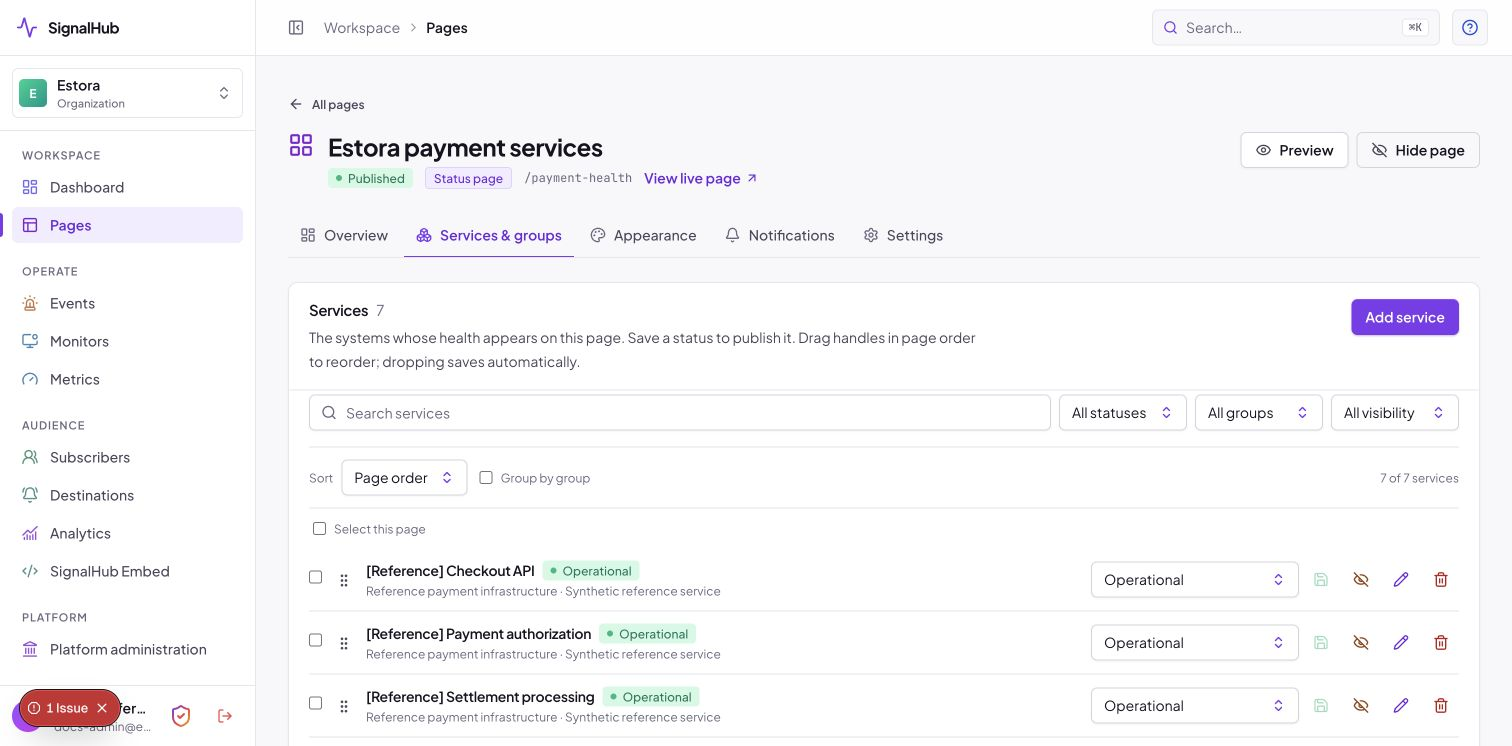Viewport: 1512px width, 746px height.
Task: Enable the Group by group checkbox
Action: coord(486,478)
